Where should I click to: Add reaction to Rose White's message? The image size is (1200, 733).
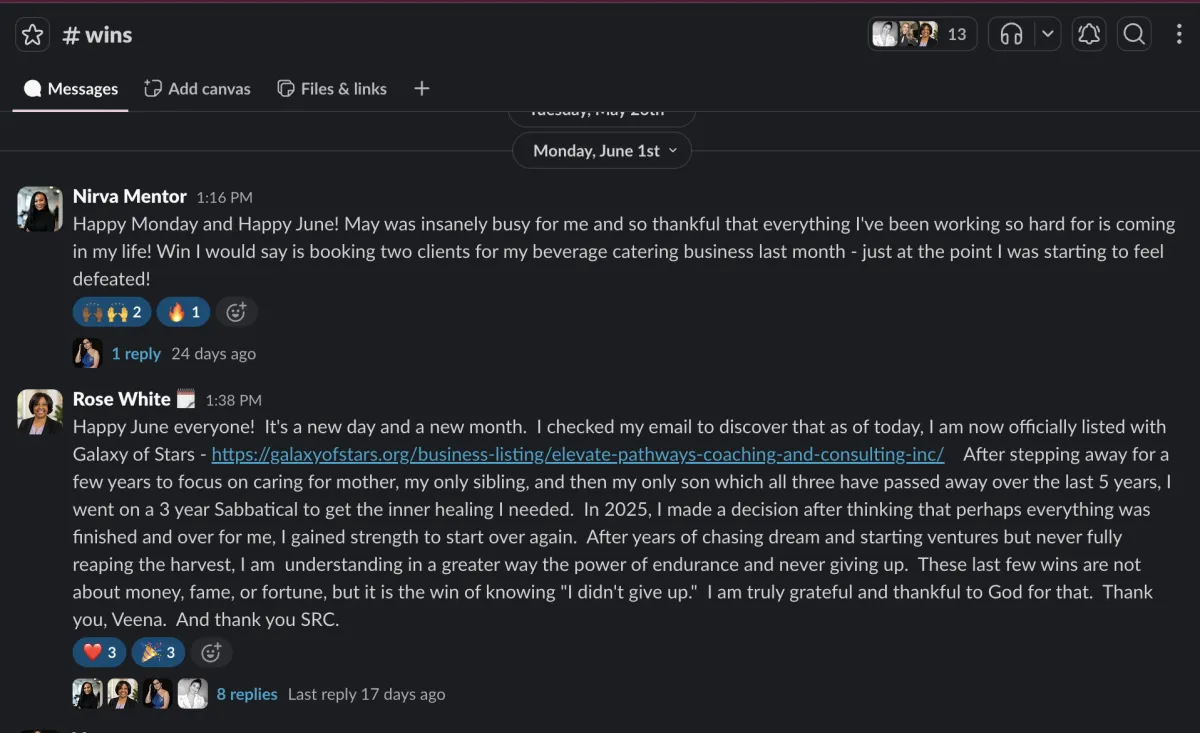211,653
